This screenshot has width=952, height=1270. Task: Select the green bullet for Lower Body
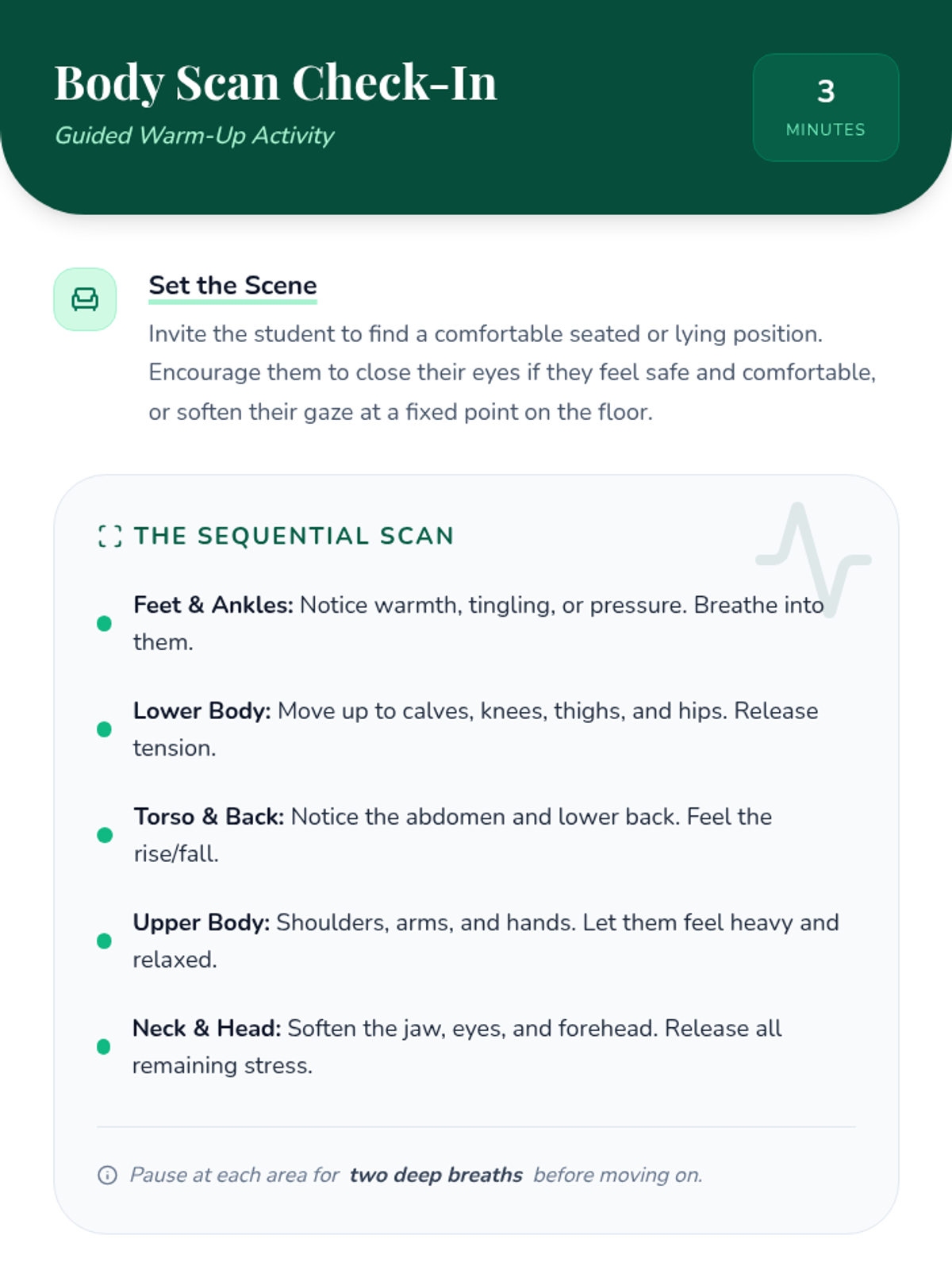pyautogui.click(x=104, y=729)
